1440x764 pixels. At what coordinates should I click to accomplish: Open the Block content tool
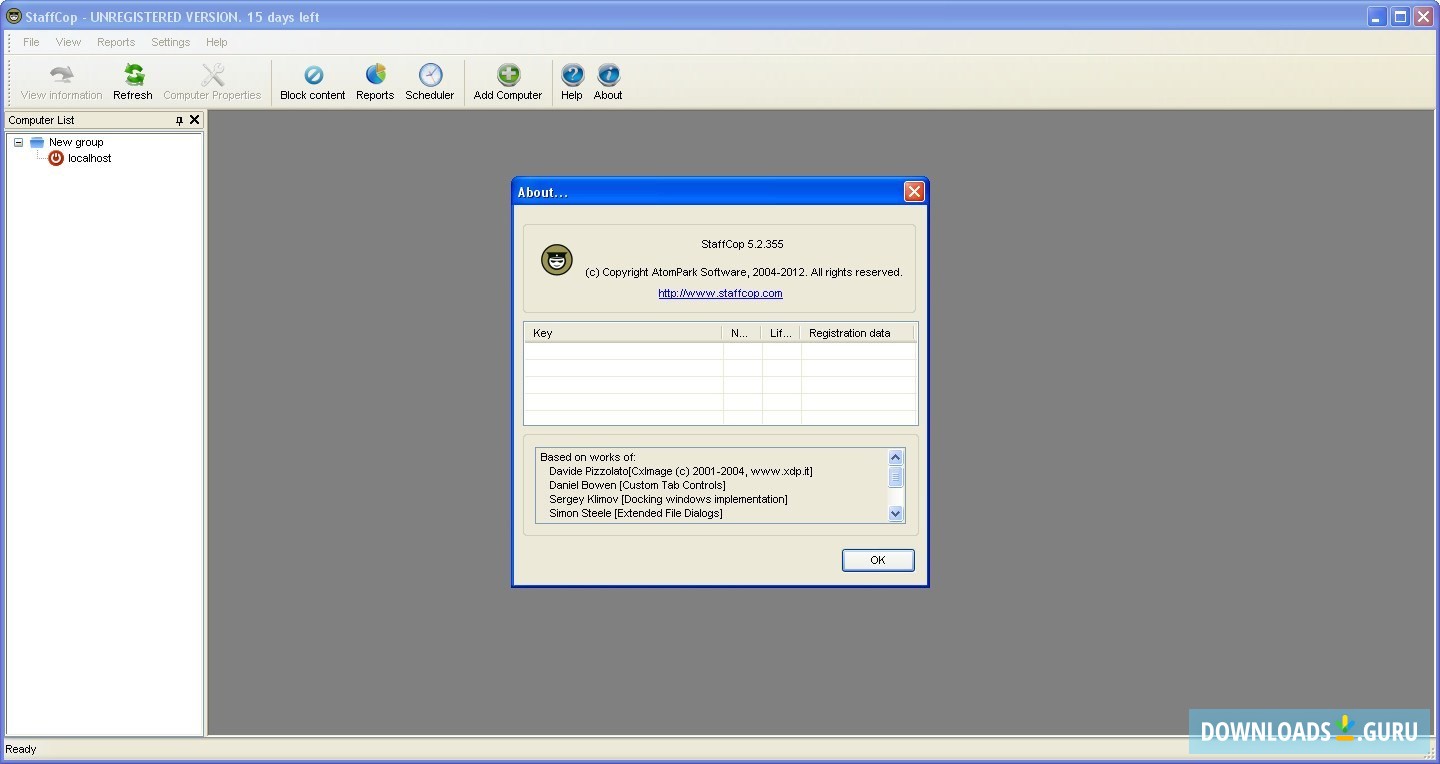click(313, 82)
